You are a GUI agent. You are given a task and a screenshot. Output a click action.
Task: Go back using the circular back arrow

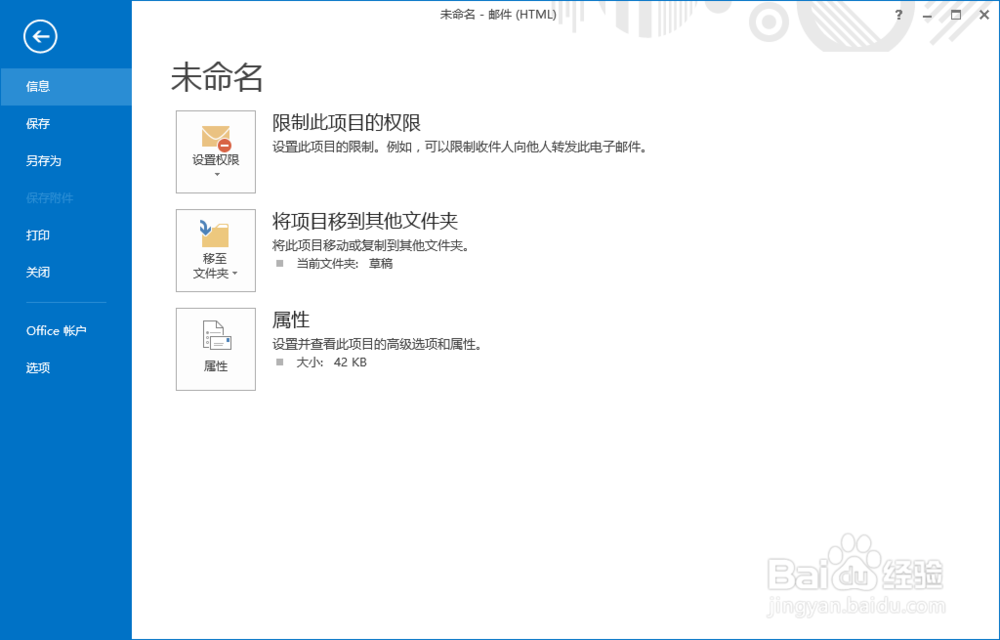coord(40,37)
